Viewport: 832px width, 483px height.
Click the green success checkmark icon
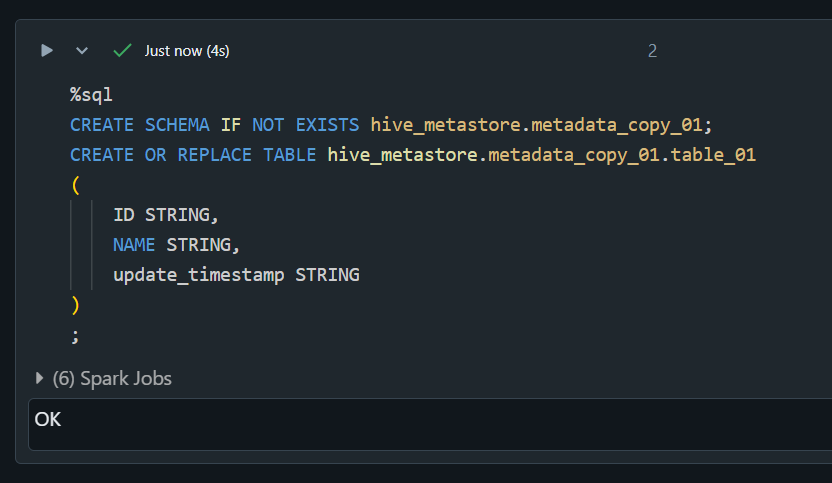122,50
